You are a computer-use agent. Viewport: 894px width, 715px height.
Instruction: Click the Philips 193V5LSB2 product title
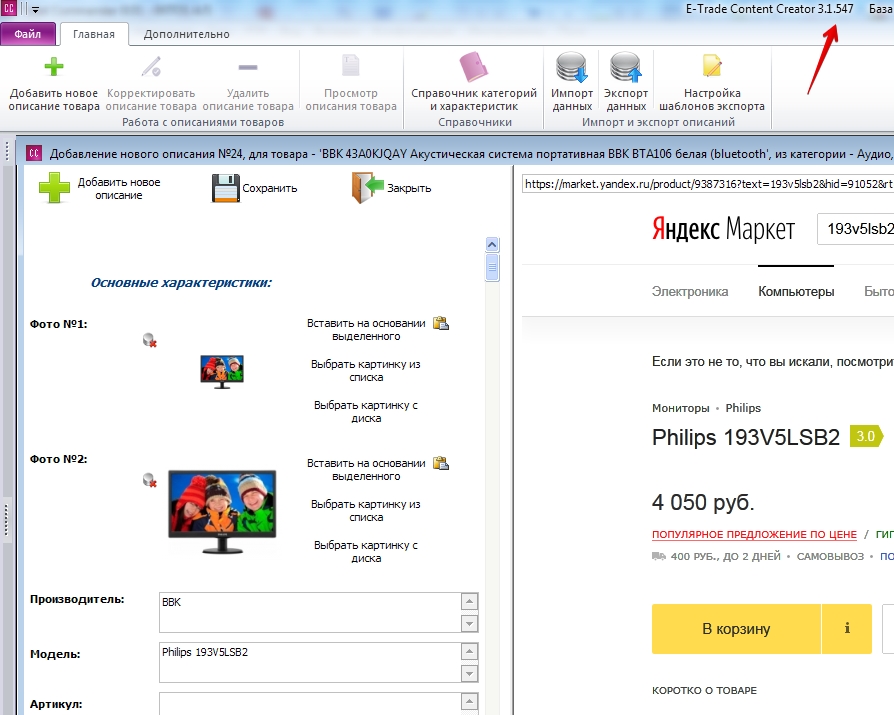(x=746, y=437)
